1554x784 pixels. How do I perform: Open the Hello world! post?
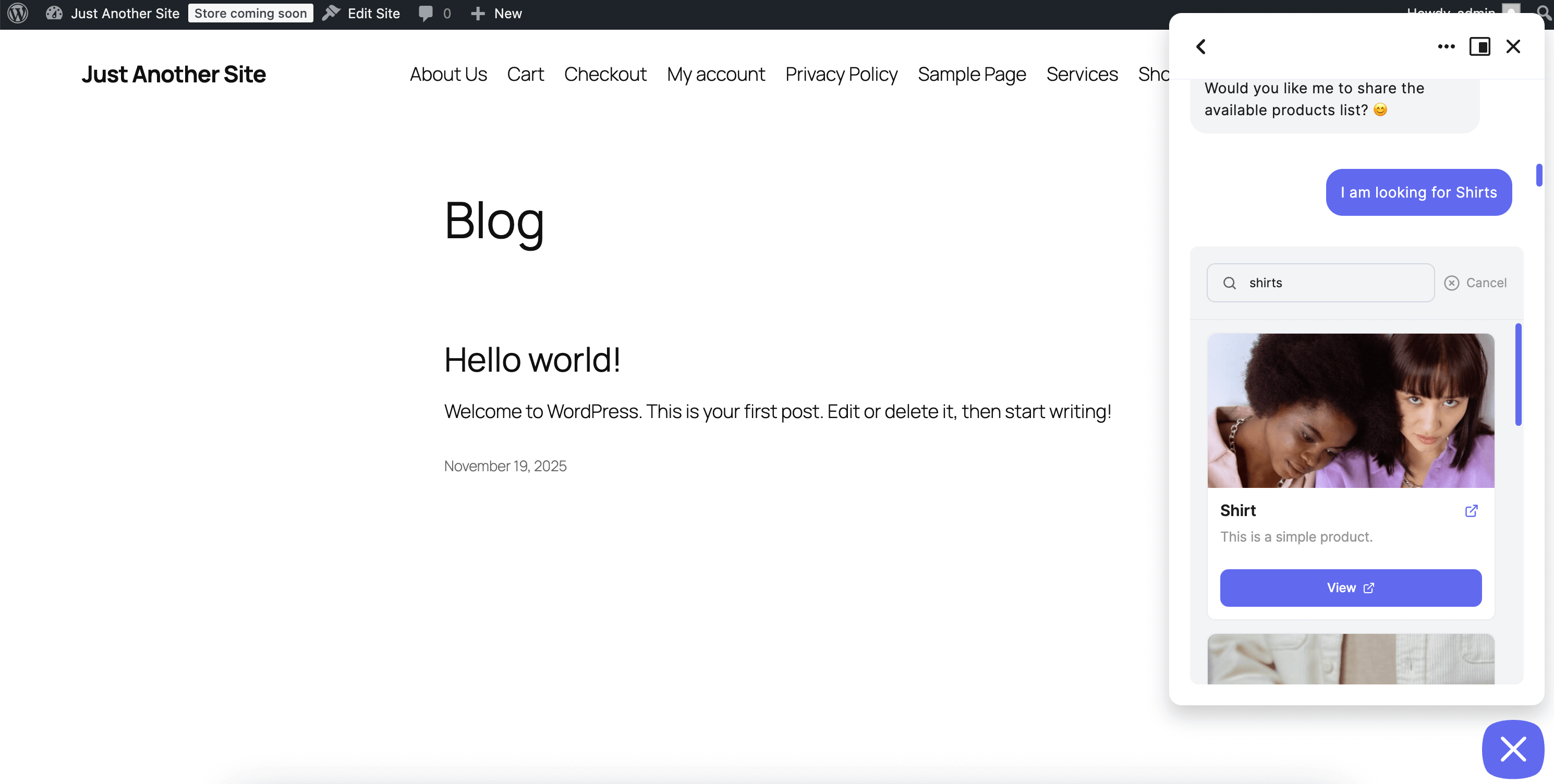click(532, 360)
